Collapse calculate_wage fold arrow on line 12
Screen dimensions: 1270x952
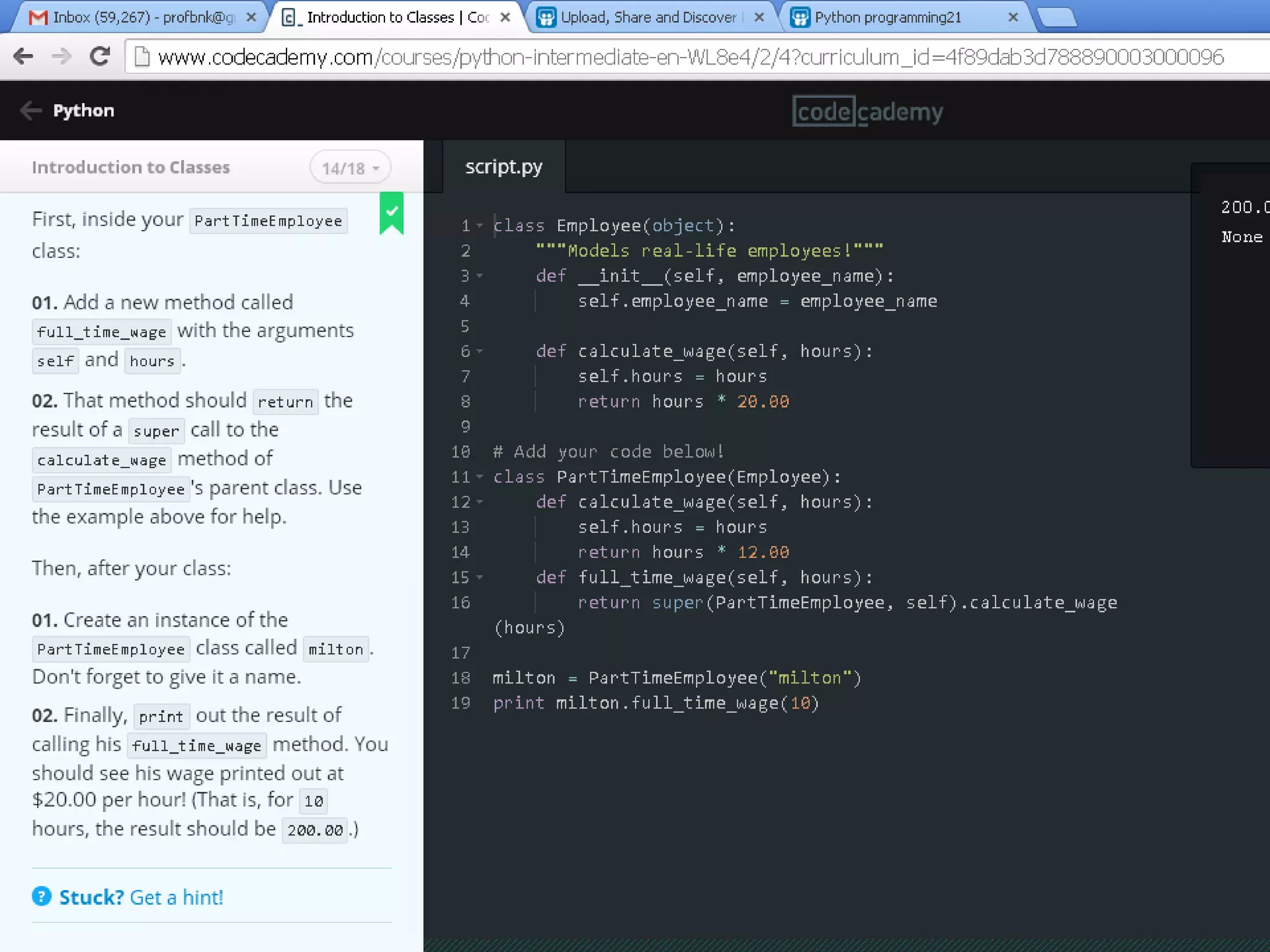(479, 502)
